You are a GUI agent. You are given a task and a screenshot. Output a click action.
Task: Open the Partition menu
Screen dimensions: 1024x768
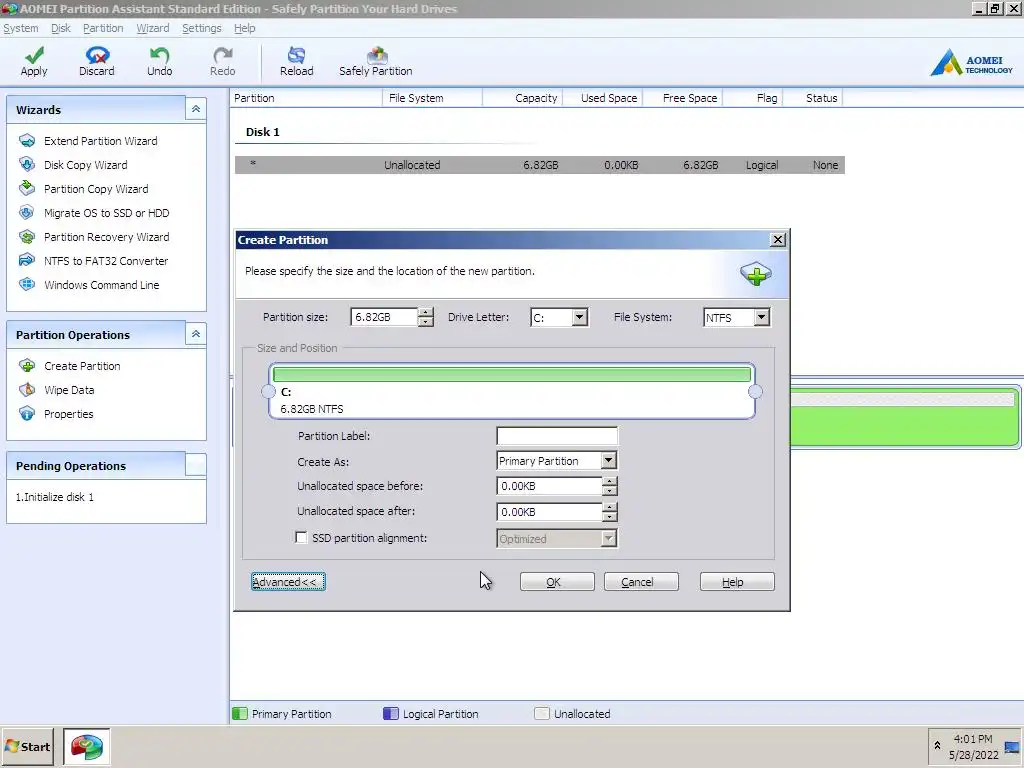[x=103, y=28]
